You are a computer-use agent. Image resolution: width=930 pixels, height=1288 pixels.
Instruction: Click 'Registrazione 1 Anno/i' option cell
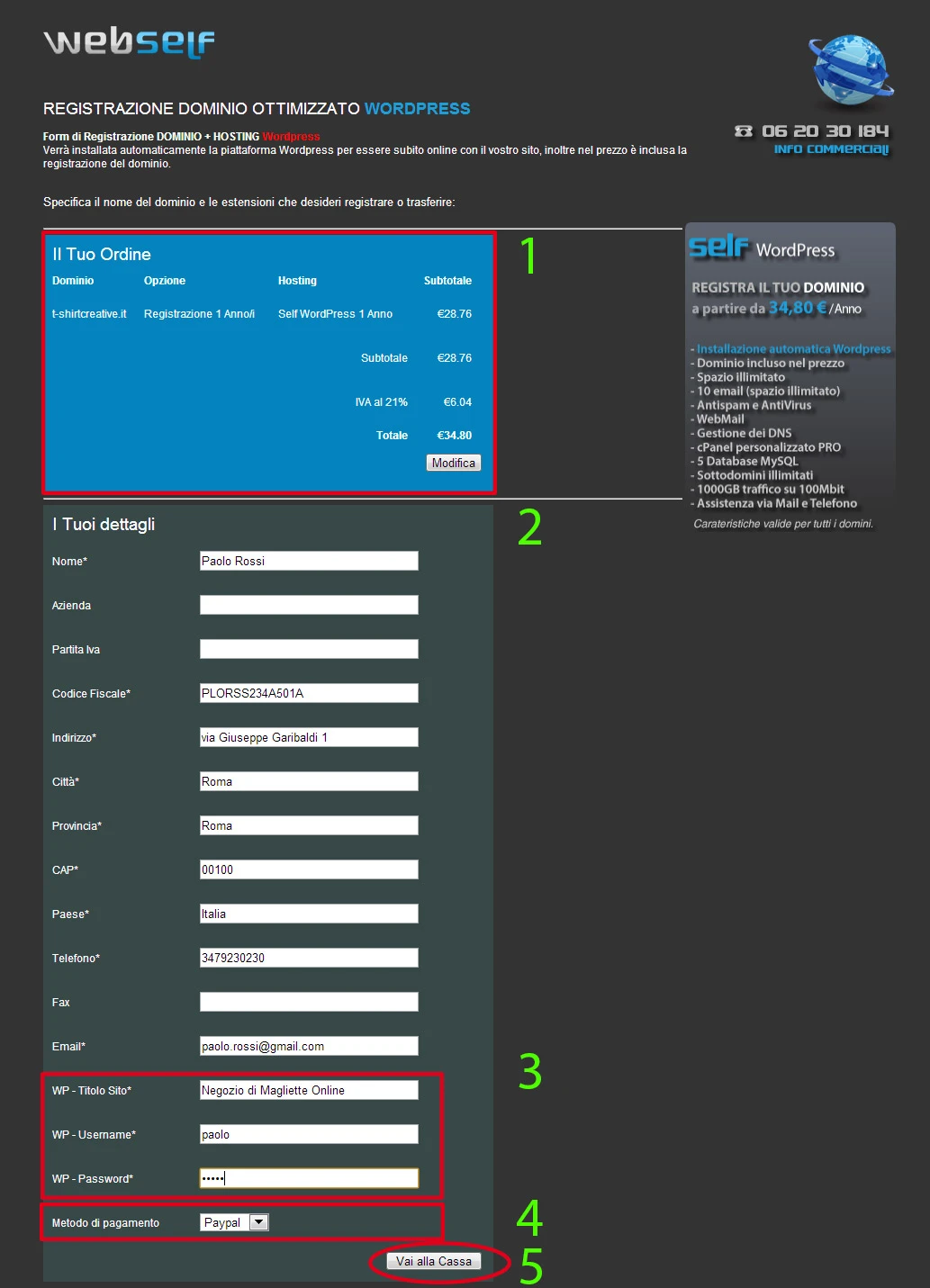199,314
